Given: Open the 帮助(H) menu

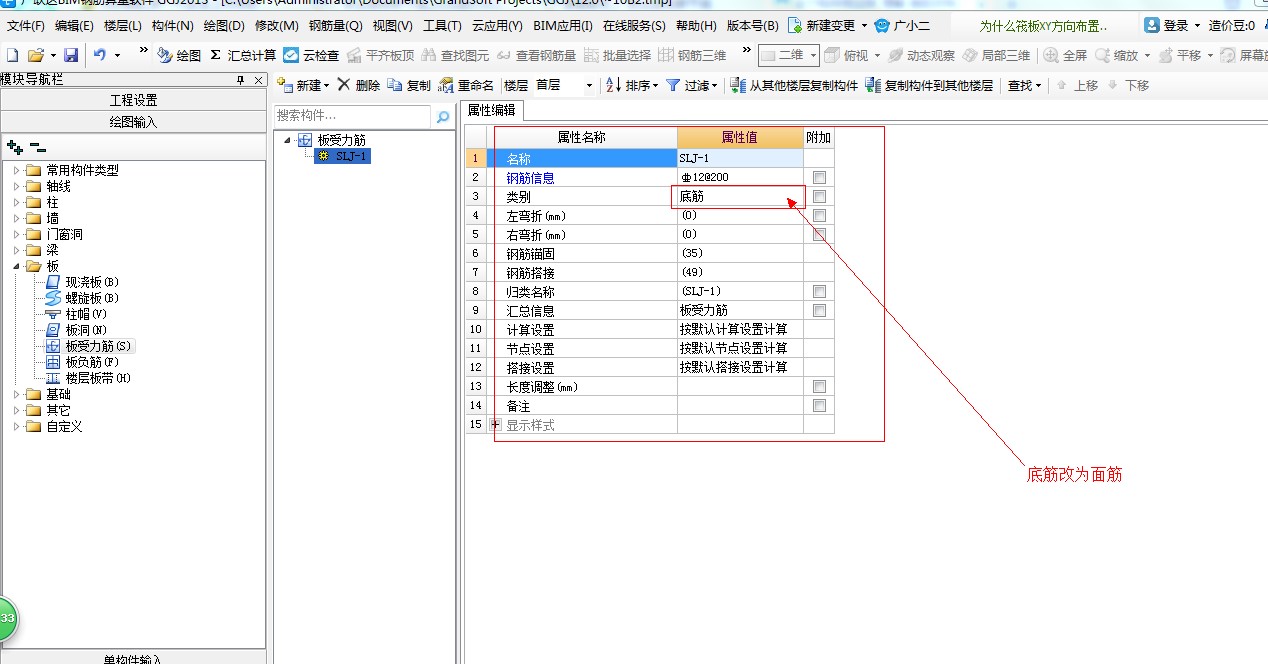Looking at the screenshot, I should (696, 25).
